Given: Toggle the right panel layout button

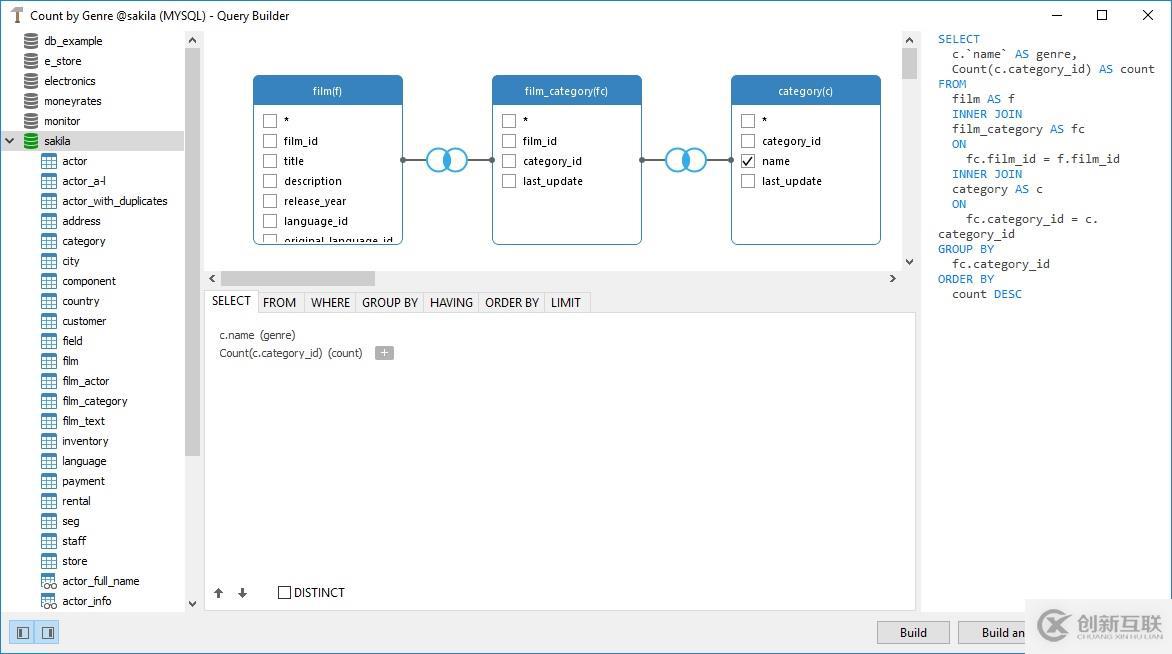Looking at the screenshot, I should 48,633.
